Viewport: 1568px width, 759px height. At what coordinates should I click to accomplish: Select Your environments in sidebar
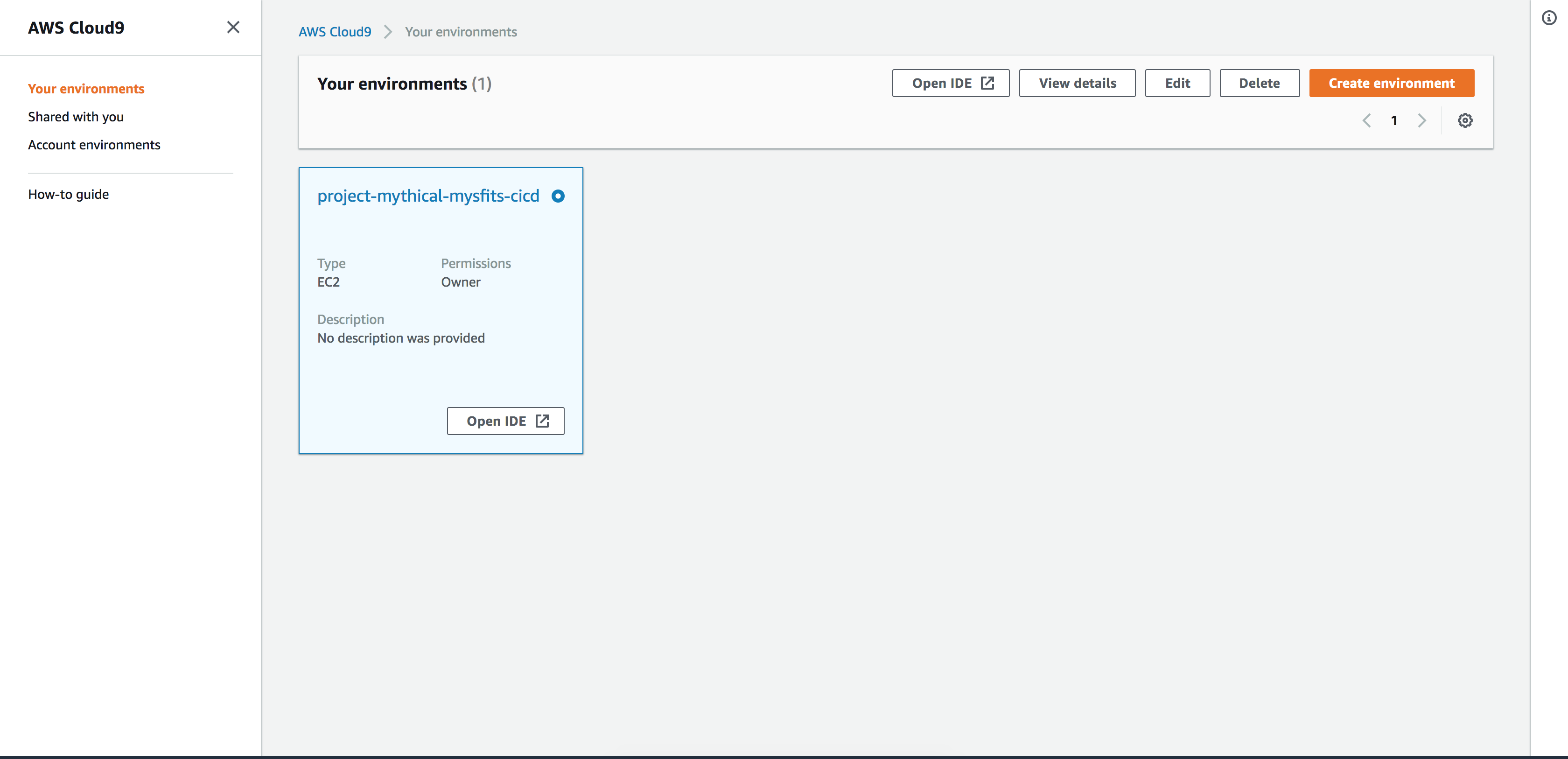point(86,89)
